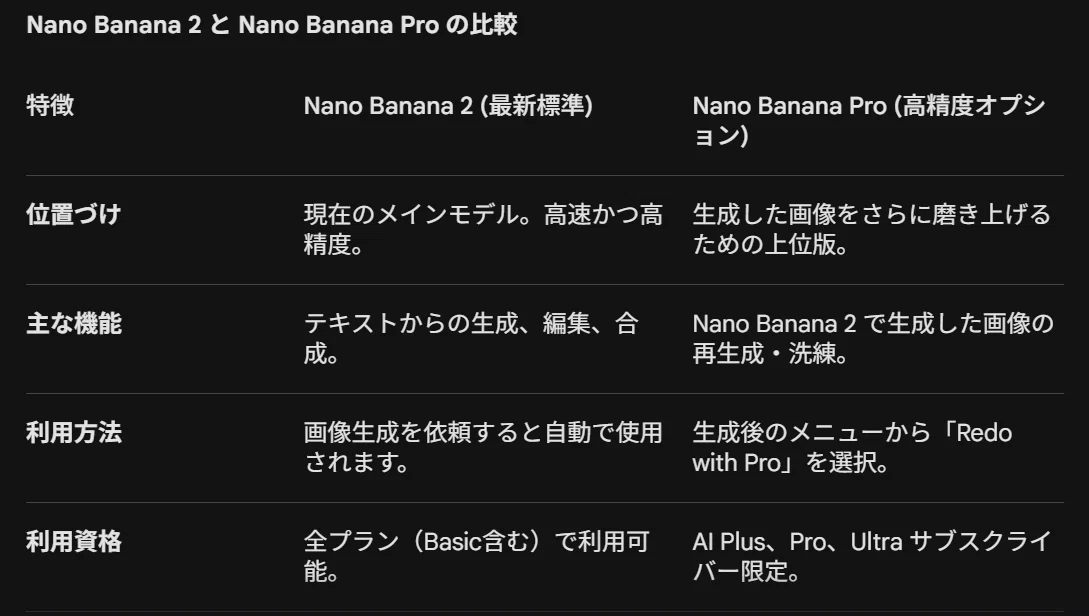The height and width of the screenshot is (616, 1089).
Task: Click the AI Plus、Pro、Ultra subscriber cell
Action: (x=872, y=556)
